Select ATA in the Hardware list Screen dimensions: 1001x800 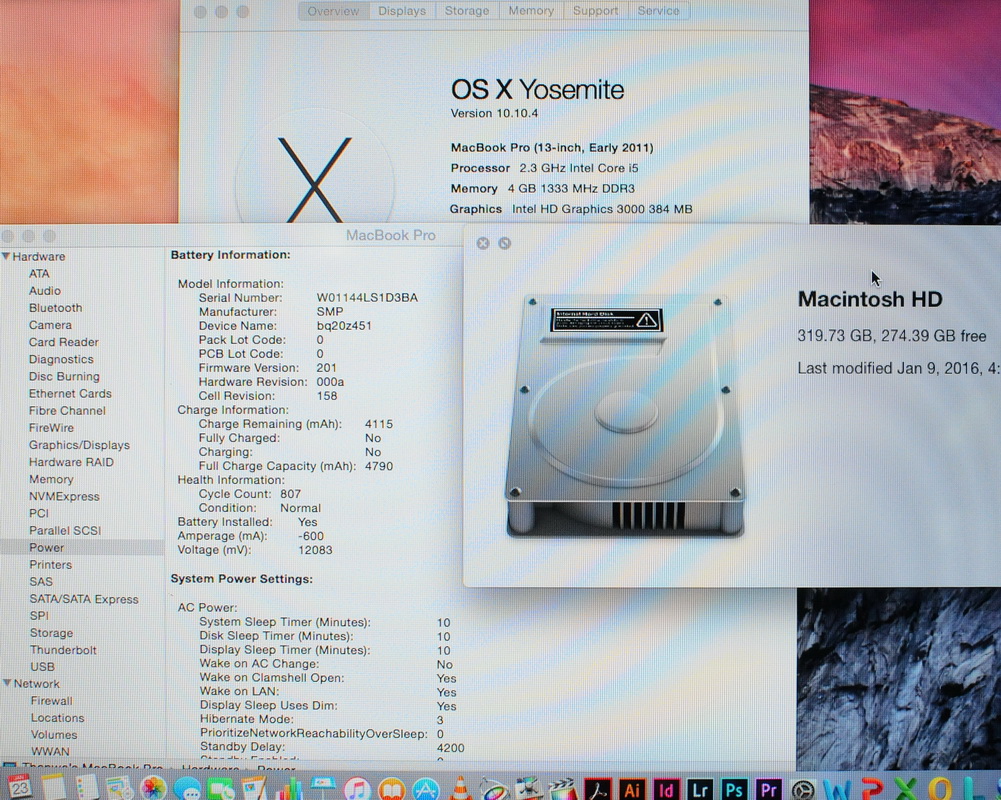pos(39,273)
